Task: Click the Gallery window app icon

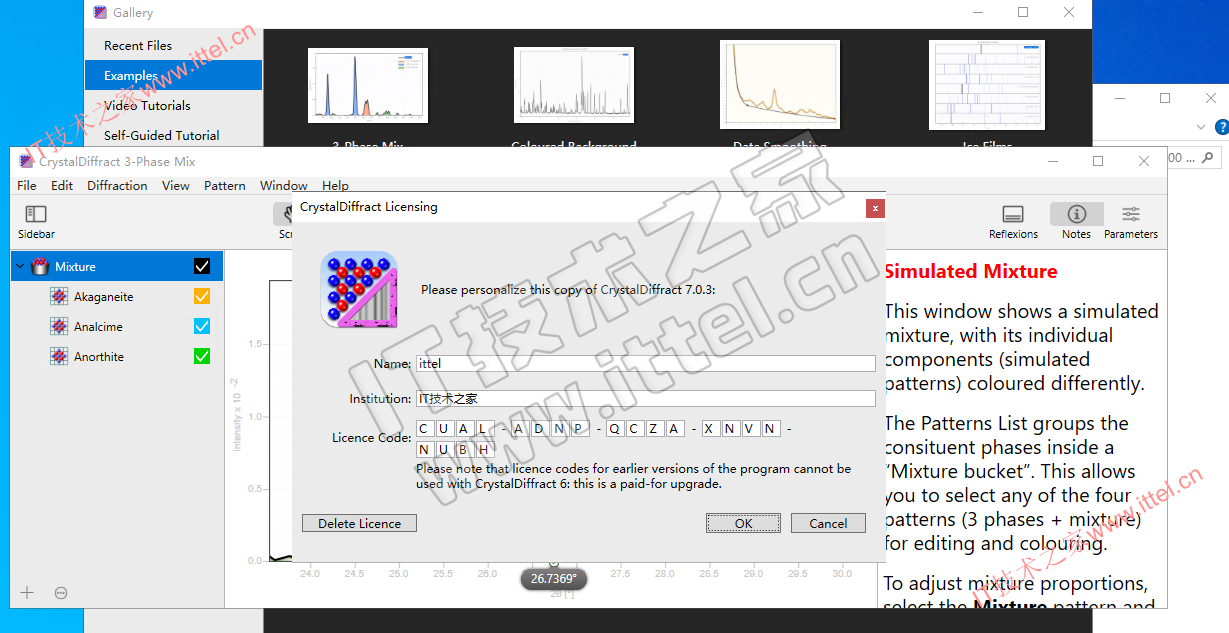Action: pos(100,12)
